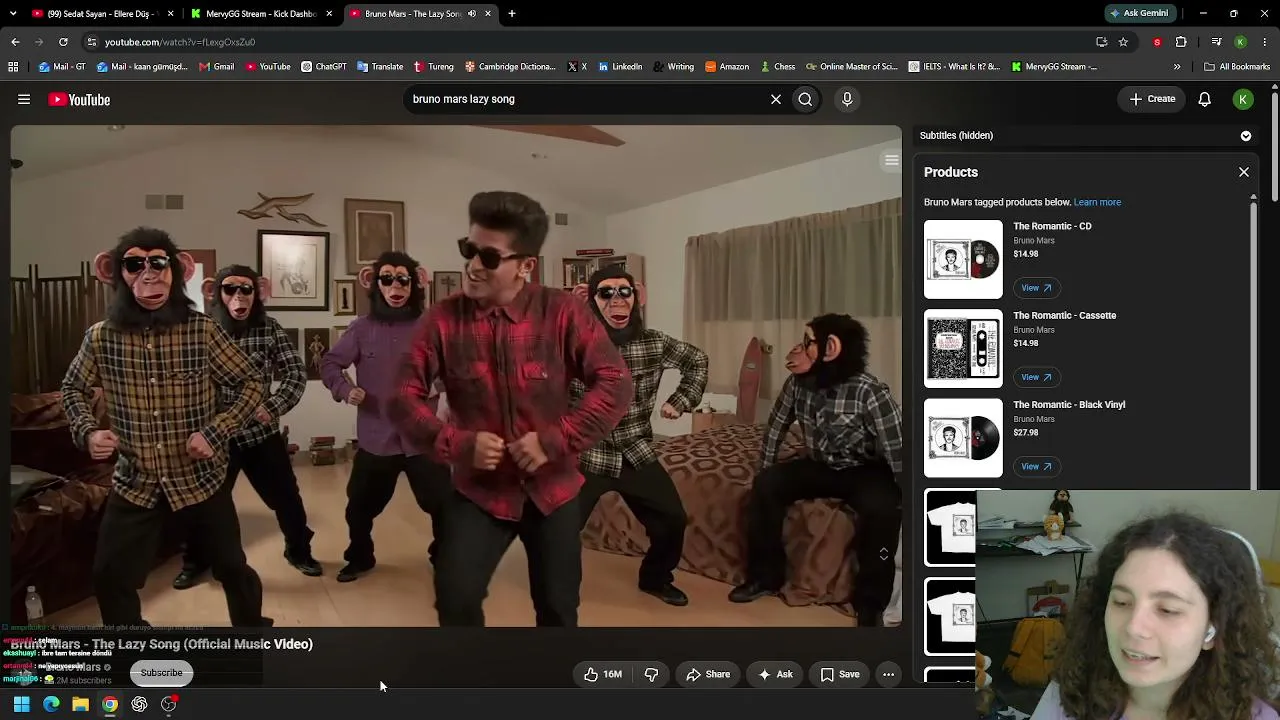Open more actions menu under the video

(888, 674)
